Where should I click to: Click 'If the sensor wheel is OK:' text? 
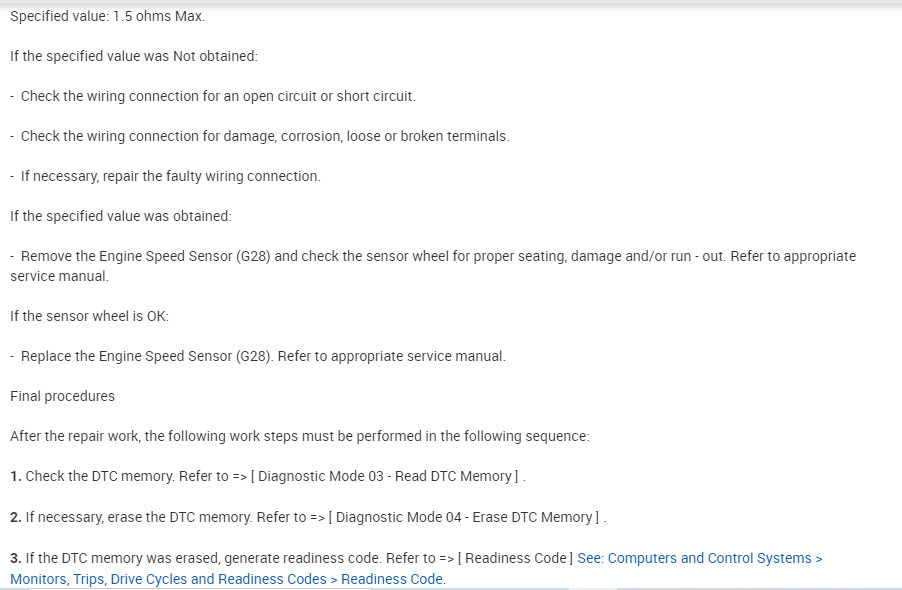tap(89, 316)
